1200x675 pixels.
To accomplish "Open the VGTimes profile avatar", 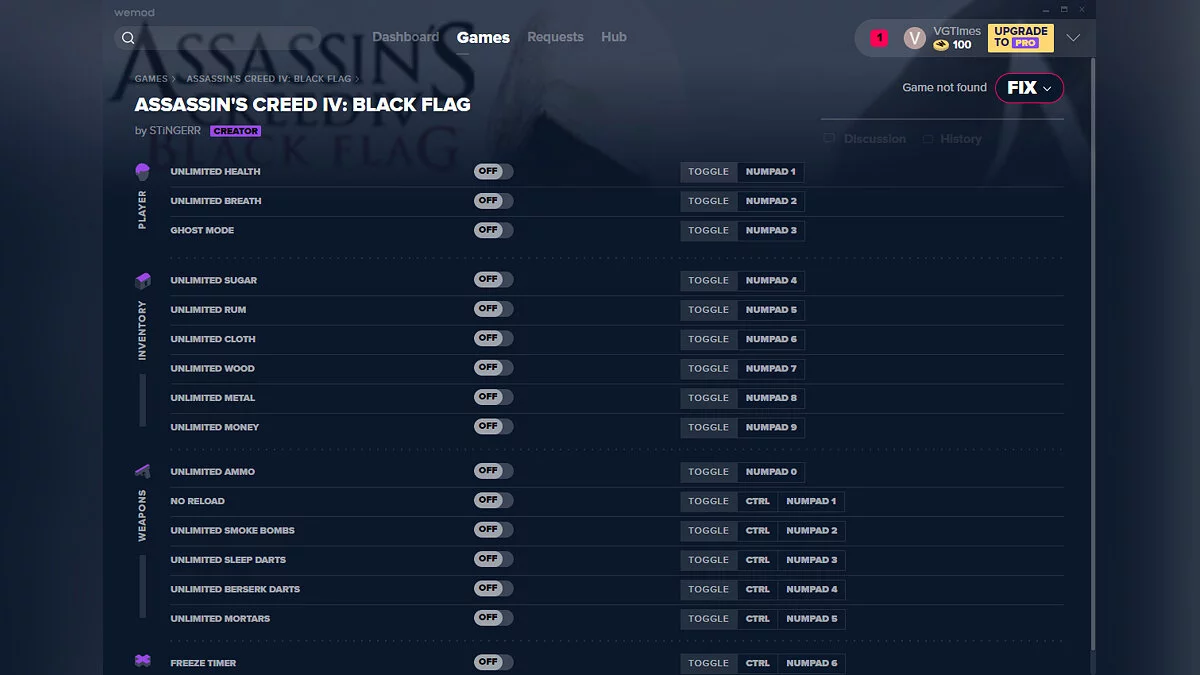I will 913,37.
